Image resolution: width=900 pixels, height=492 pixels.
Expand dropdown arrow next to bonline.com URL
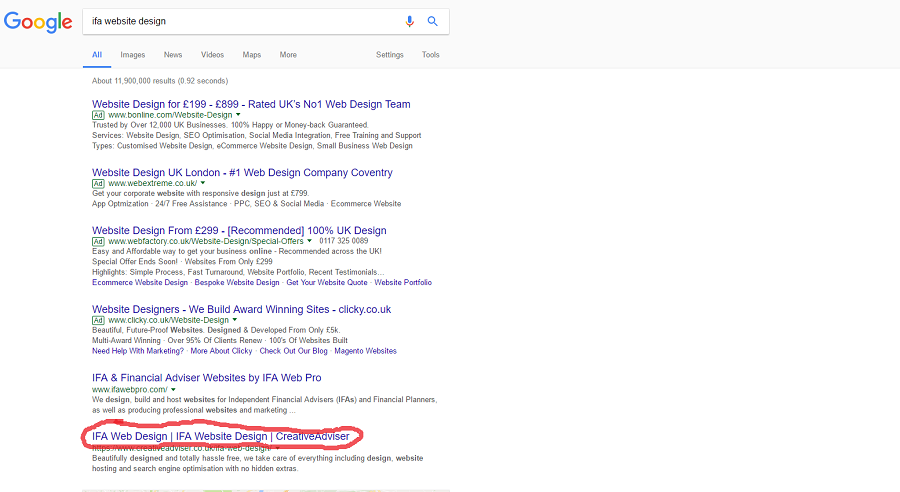click(x=238, y=115)
